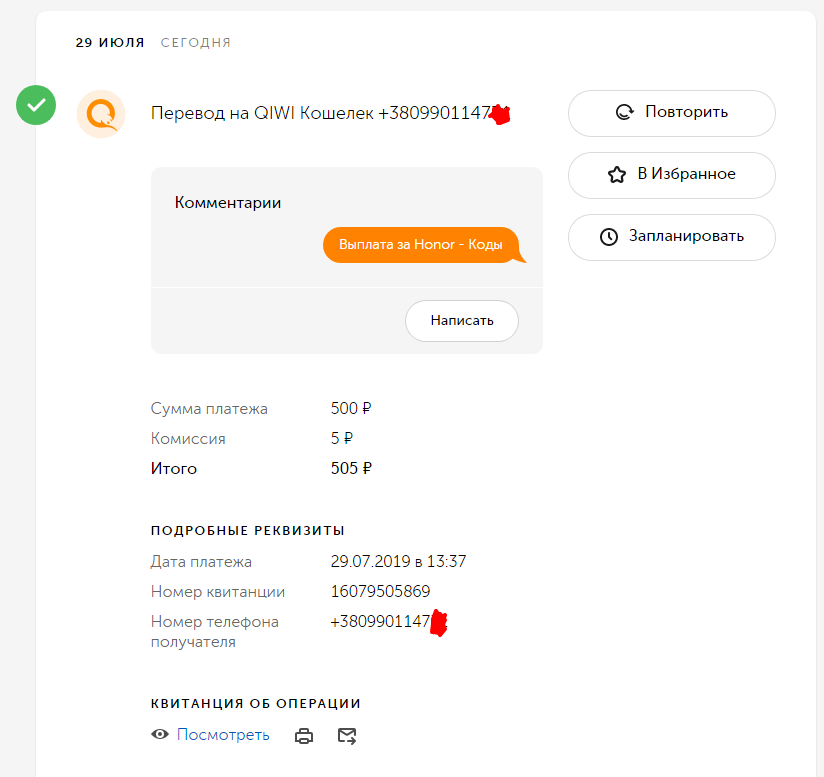Click the green success checkmark icon
824x777 pixels.
coord(36,105)
